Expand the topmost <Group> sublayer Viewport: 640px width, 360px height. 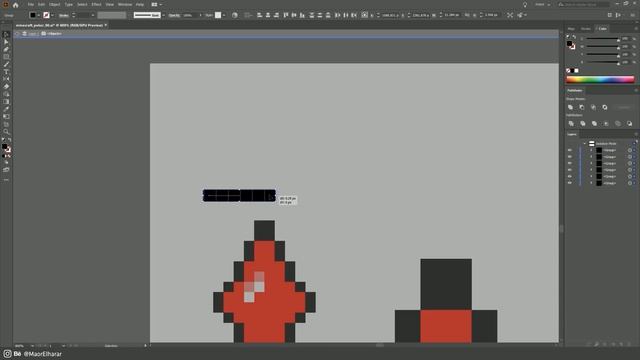click(x=591, y=150)
